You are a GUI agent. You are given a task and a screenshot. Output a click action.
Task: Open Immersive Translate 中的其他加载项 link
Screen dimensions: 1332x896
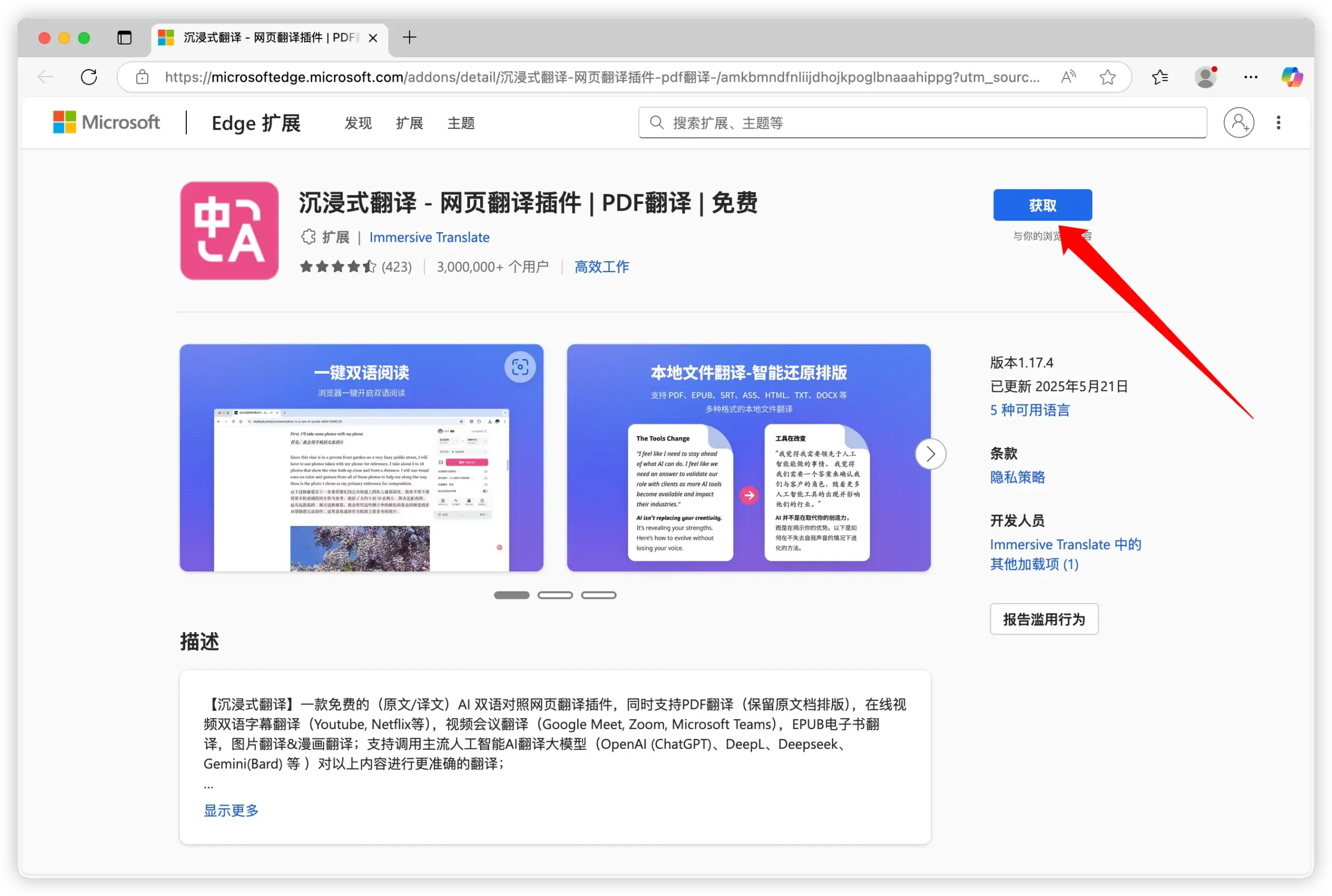[1065, 554]
